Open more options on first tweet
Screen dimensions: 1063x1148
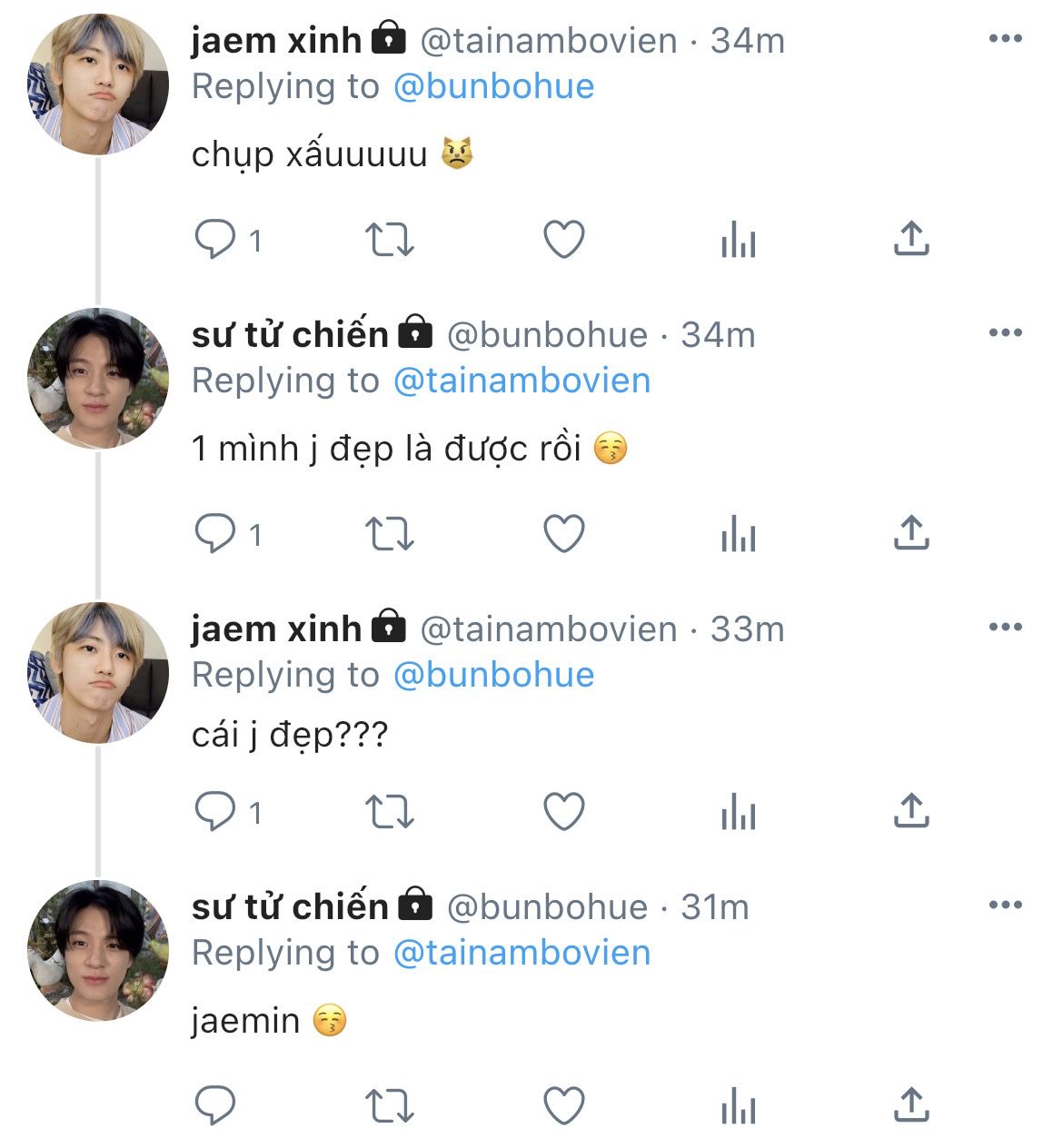(1005, 39)
